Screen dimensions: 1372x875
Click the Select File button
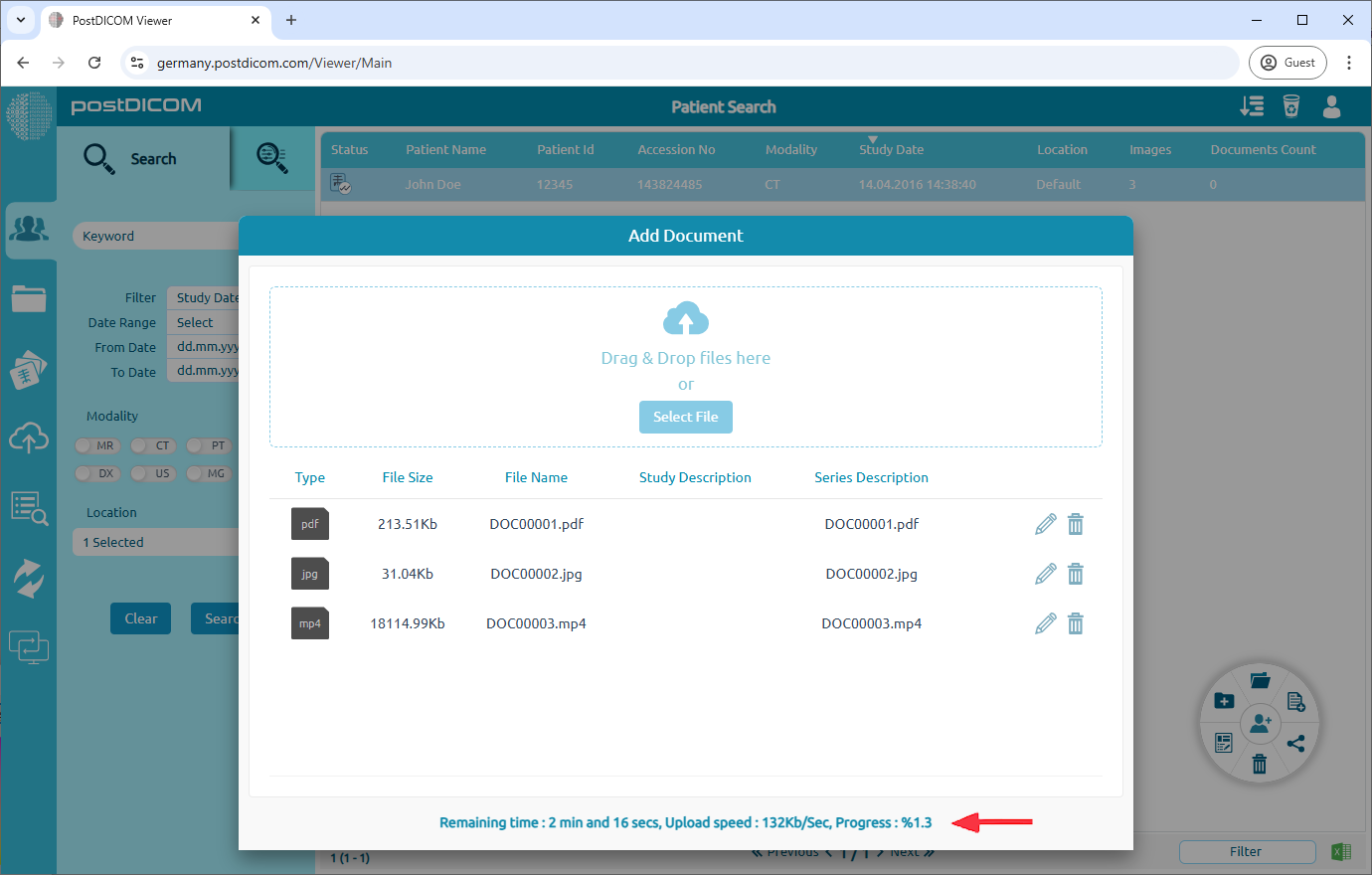[685, 417]
